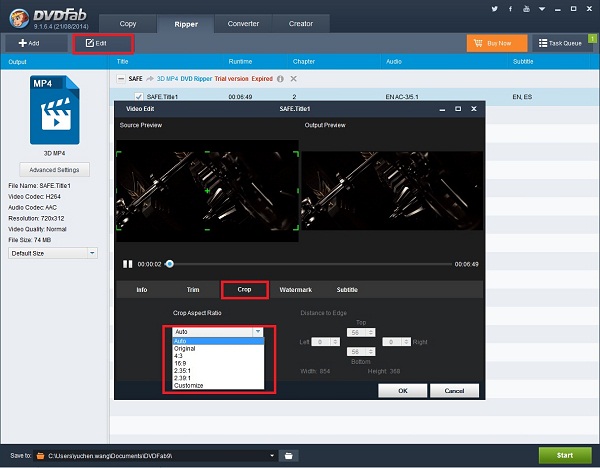
Task: Close the Video Edit dialog
Action: click(474, 109)
